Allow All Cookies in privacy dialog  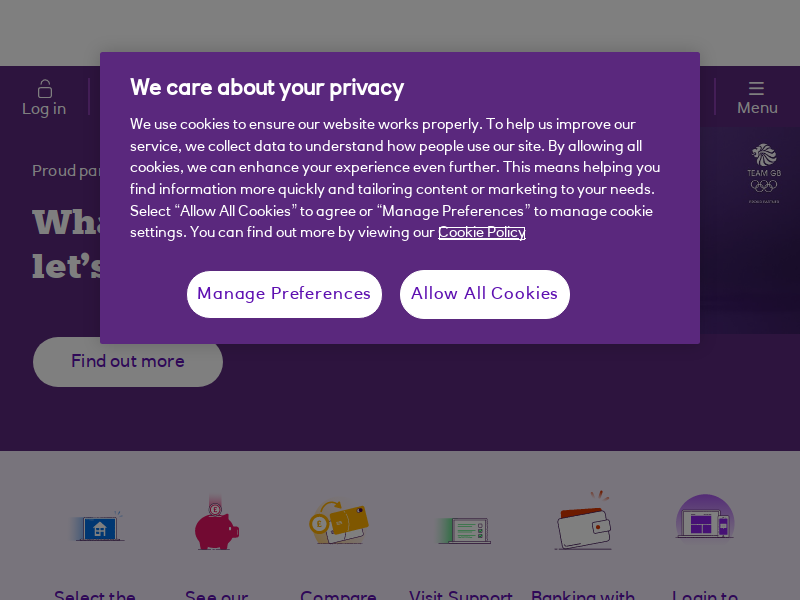tap(485, 294)
